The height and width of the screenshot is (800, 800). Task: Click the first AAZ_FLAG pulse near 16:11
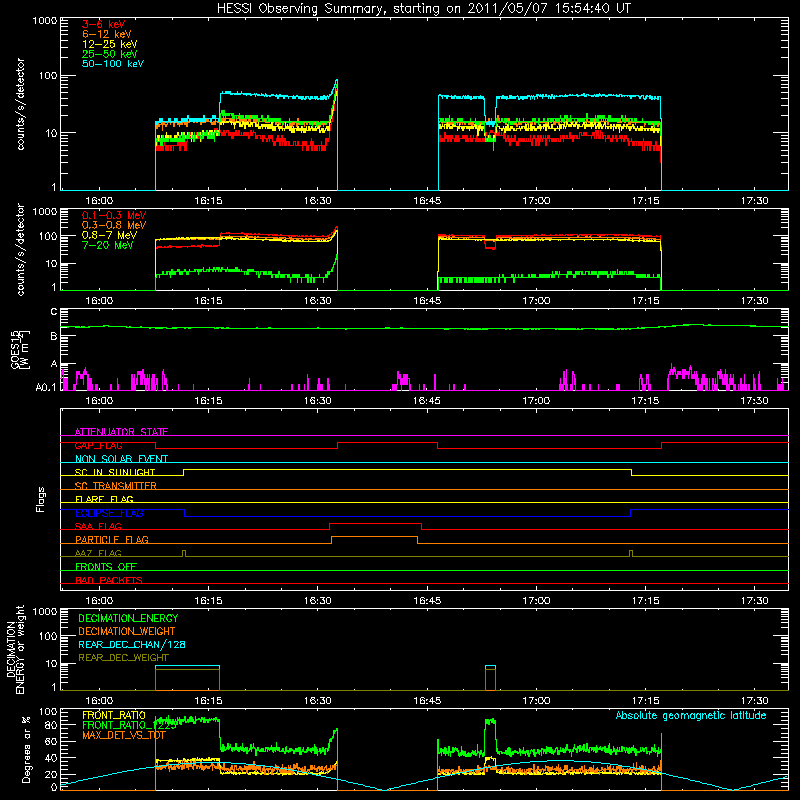[184, 553]
